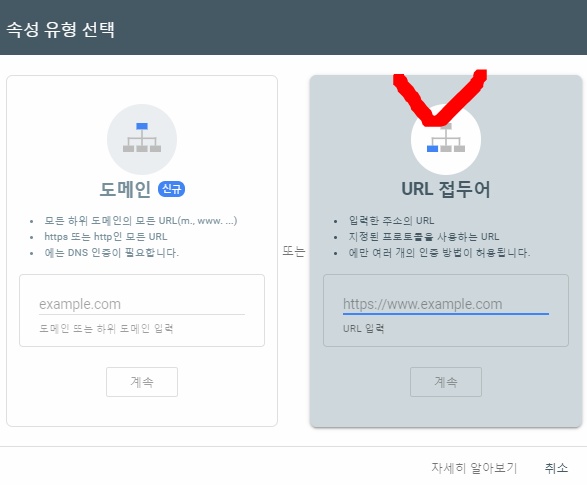
Task: Click the '도메인 또는 하위 도메인 입력' helper label
Action: point(106,329)
